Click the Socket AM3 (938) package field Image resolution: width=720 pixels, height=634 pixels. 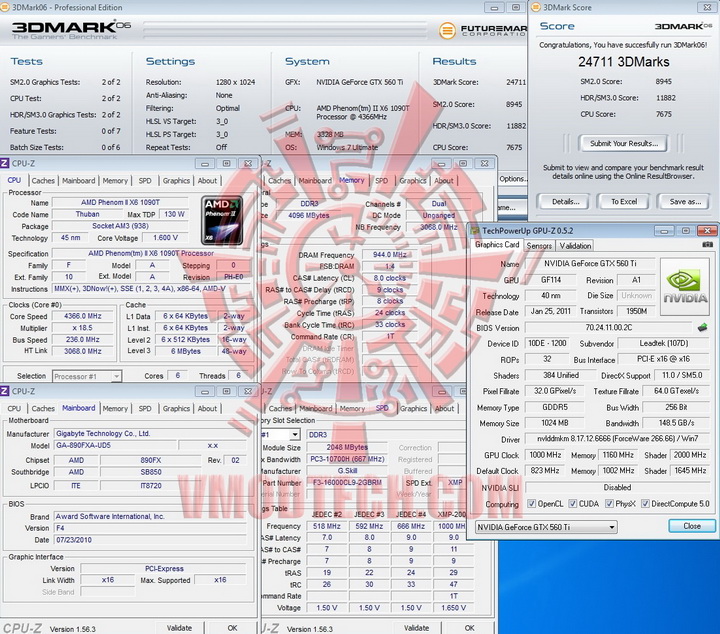click(x=120, y=226)
